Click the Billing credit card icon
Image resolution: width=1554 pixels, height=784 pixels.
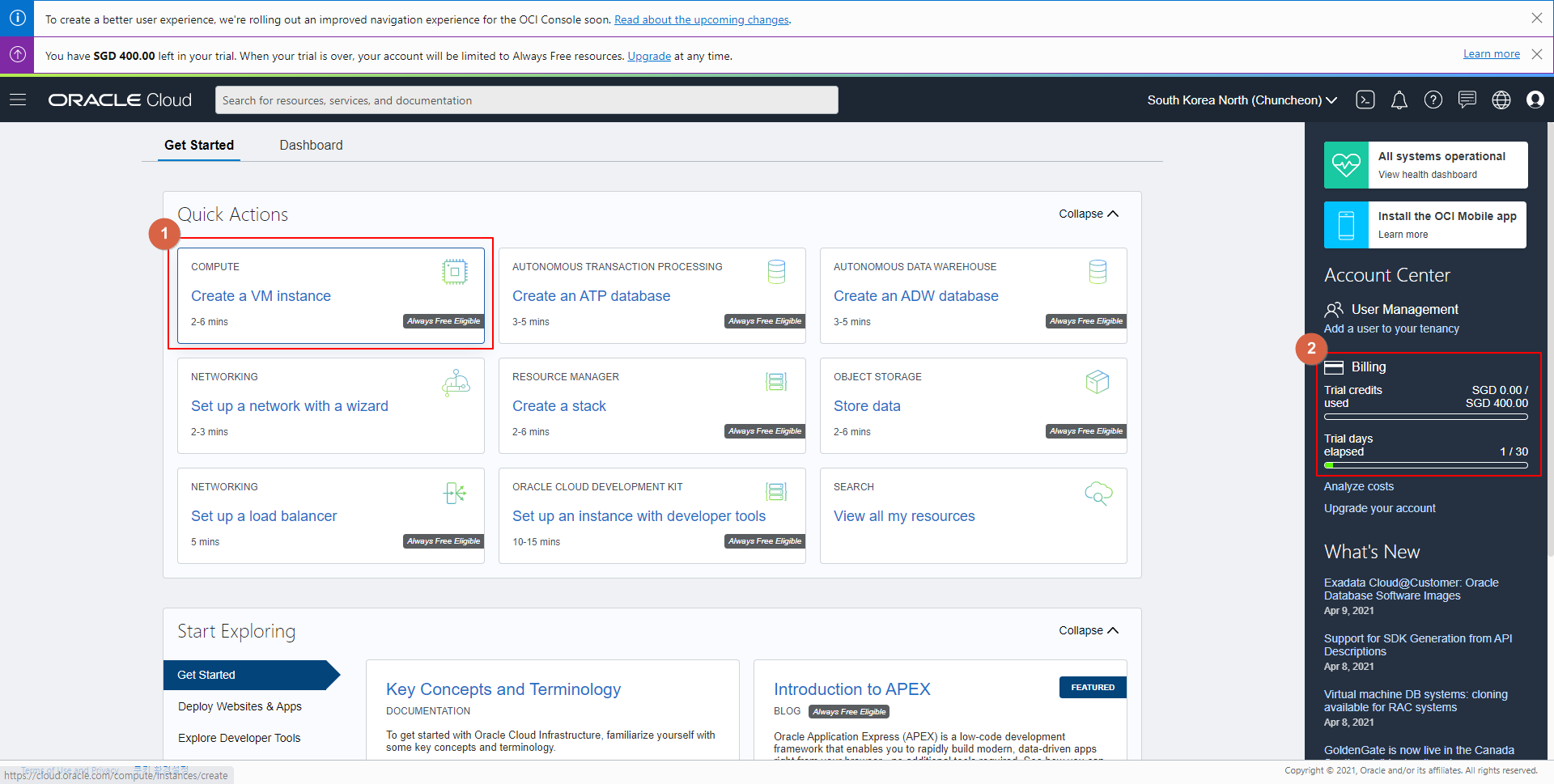[1334, 367]
